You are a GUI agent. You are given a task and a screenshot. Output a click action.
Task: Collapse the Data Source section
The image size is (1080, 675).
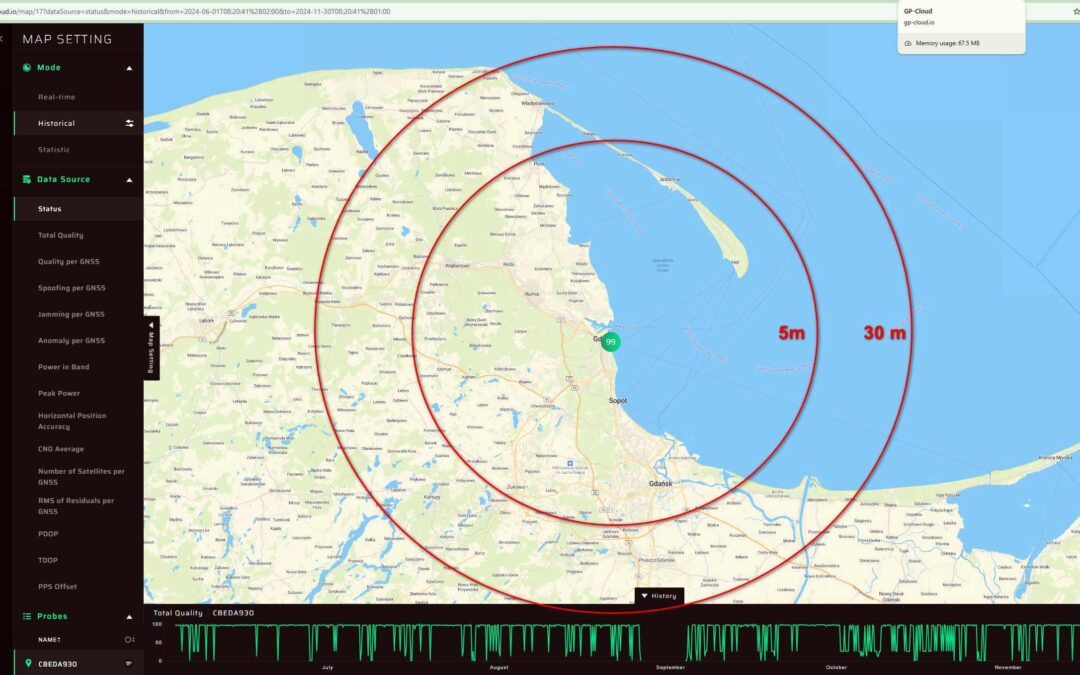tap(128, 180)
